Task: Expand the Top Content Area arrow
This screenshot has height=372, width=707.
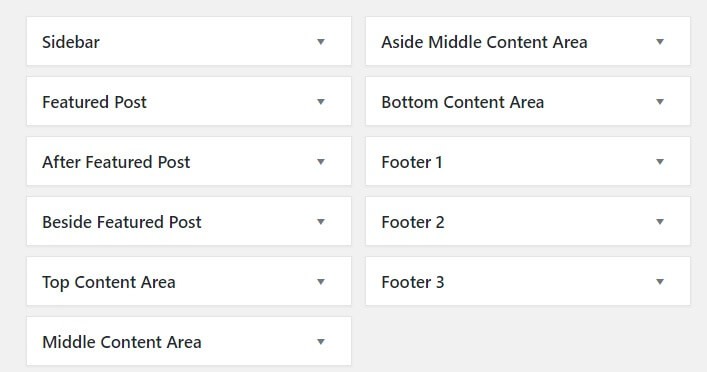Action: [x=321, y=282]
